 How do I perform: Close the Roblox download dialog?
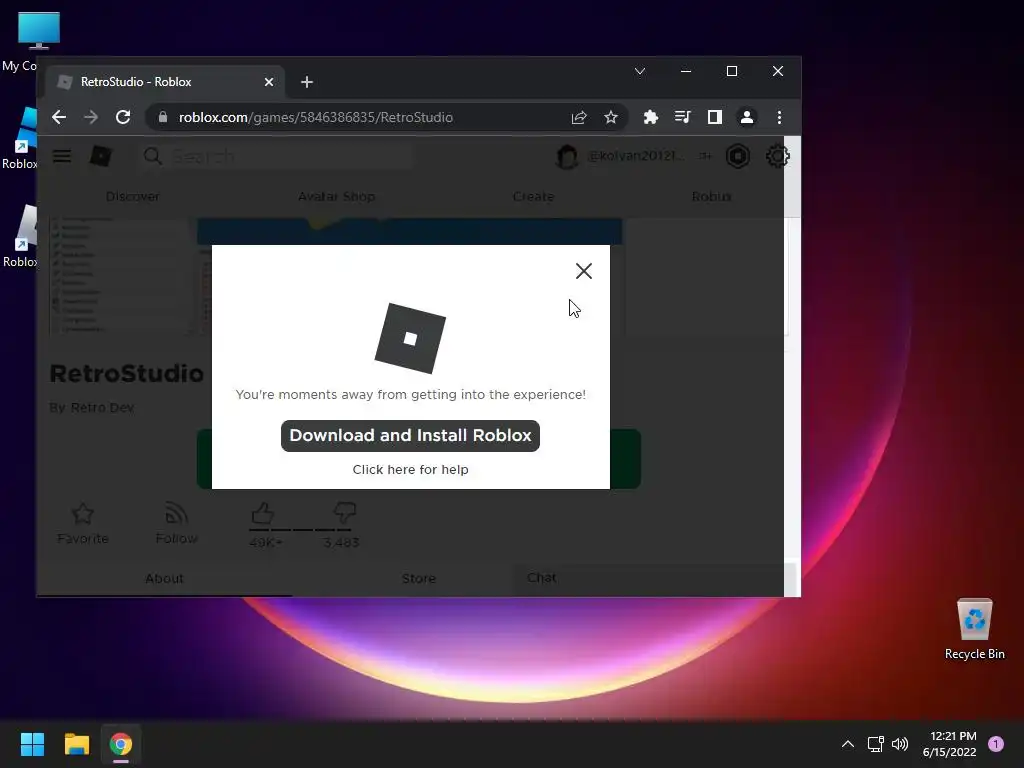583,271
